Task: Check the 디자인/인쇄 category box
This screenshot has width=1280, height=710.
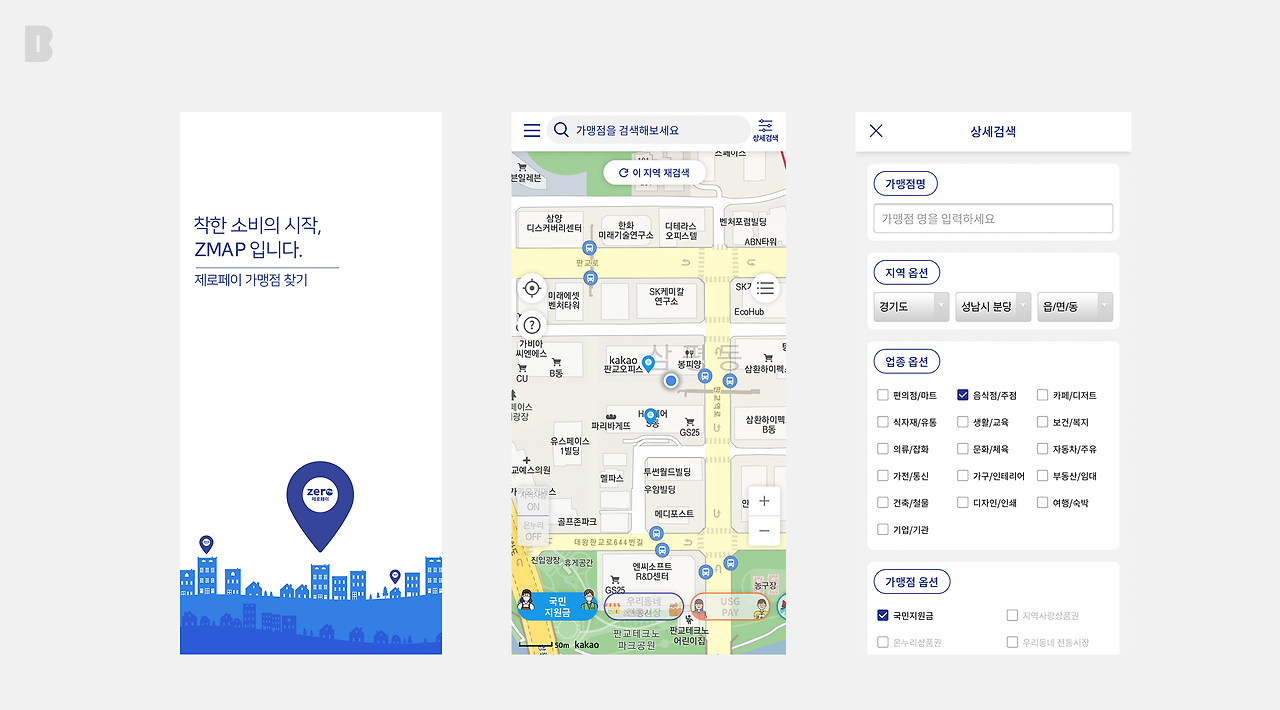Action: click(963, 503)
